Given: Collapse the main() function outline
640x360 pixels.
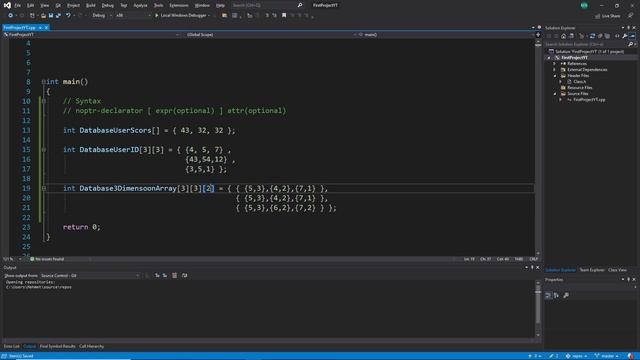Looking at the screenshot, I should pyautogui.click(x=43, y=82).
